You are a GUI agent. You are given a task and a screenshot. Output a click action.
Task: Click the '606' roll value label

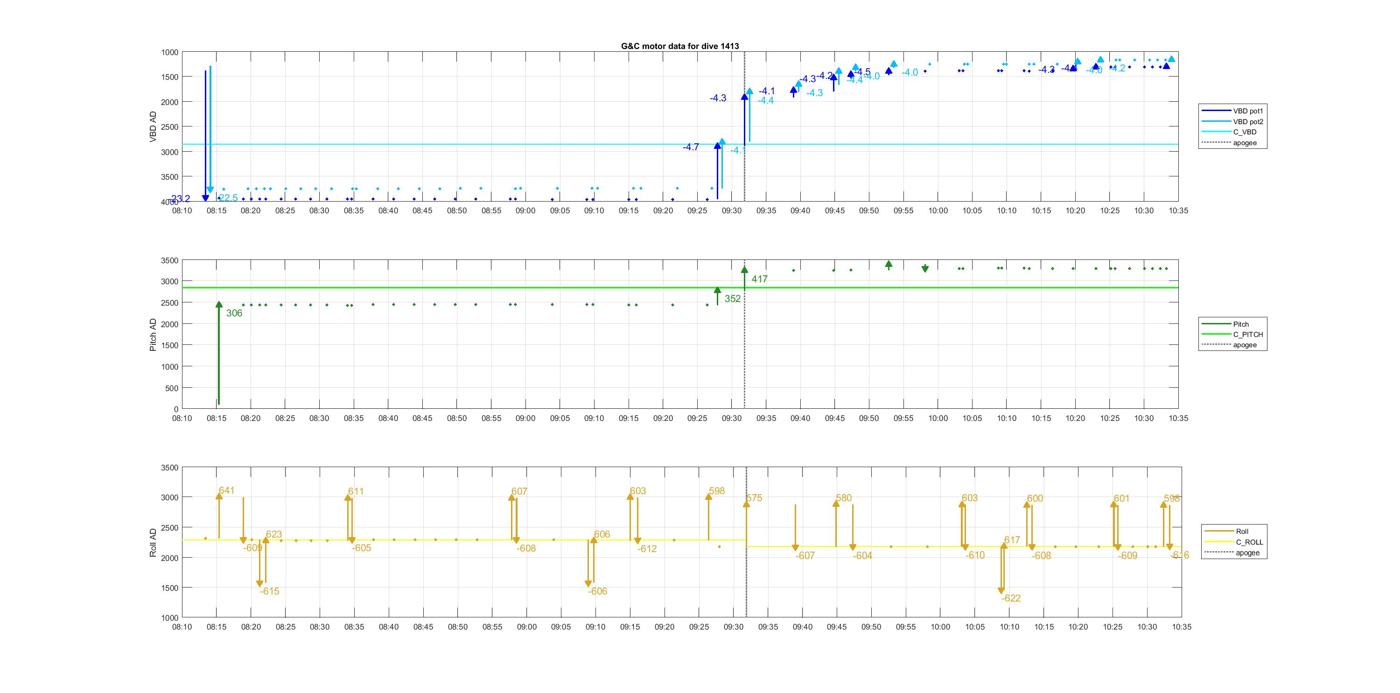pyautogui.click(x=602, y=535)
